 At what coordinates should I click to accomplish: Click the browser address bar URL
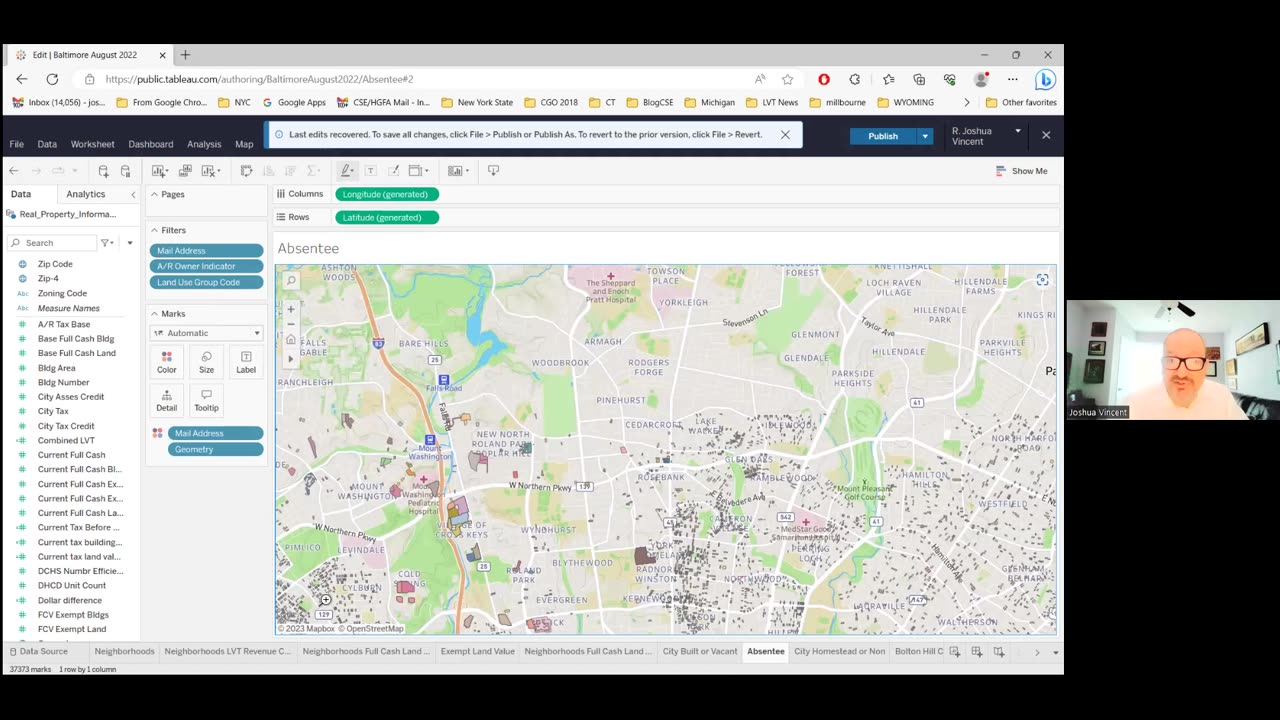click(x=259, y=79)
